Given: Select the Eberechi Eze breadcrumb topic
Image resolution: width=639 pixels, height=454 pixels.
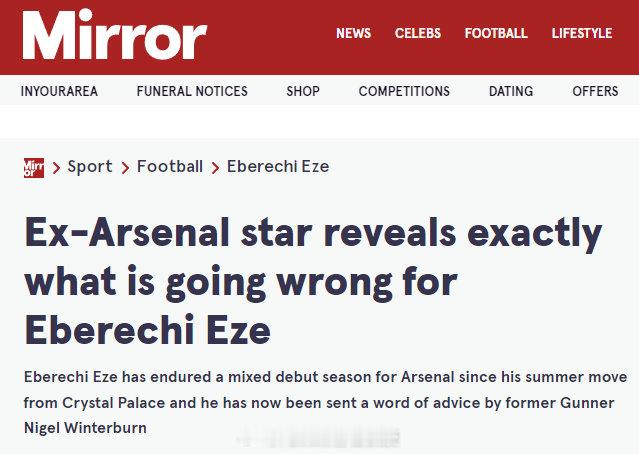Looking at the screenshot, I should 278,167.
